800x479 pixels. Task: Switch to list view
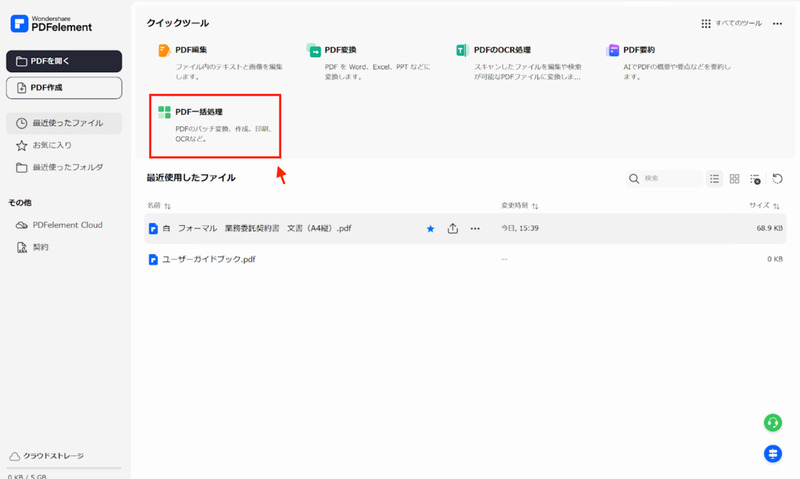714,179
